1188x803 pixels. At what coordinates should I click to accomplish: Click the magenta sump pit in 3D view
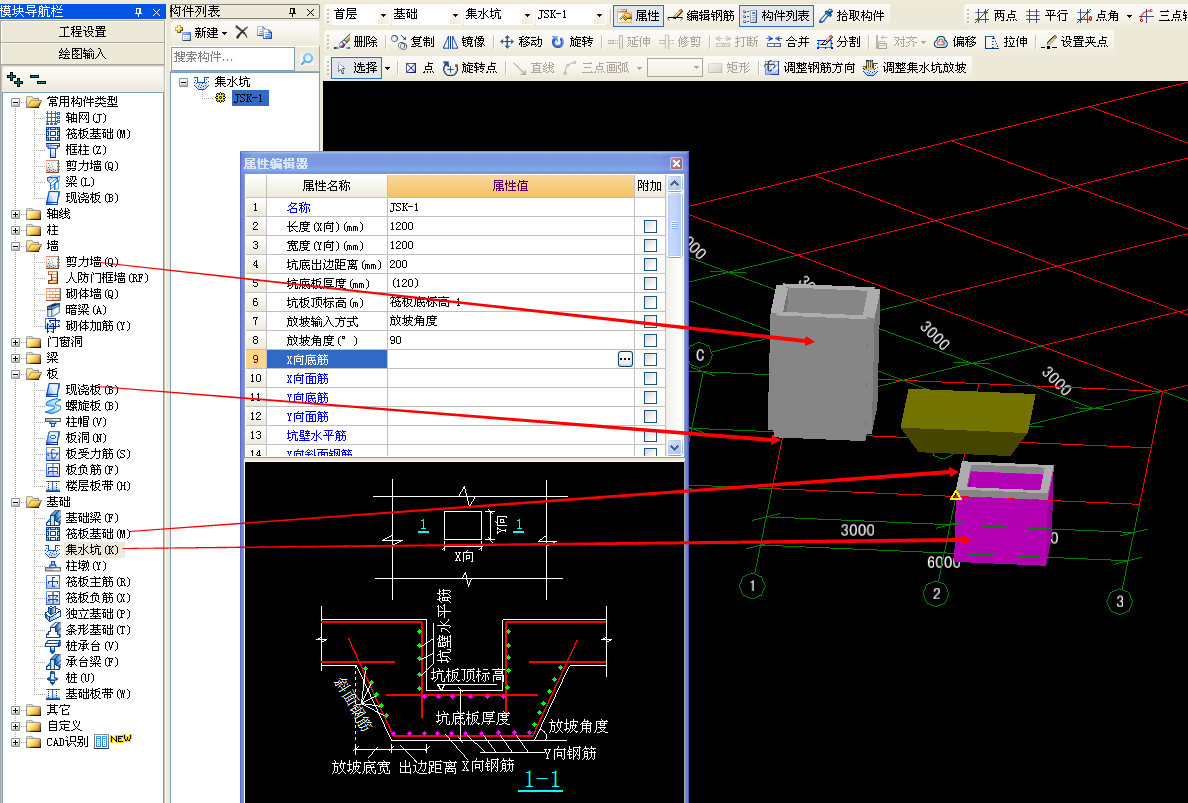[x=1002, y=521]
